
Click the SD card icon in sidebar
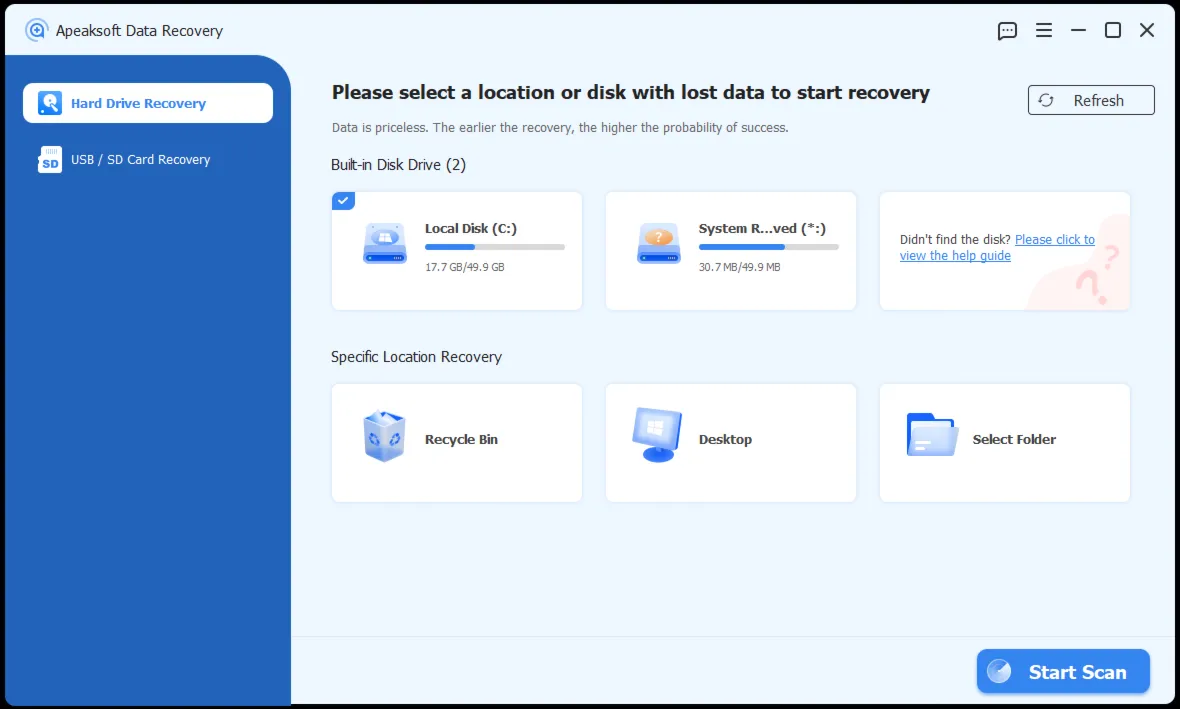point(50,160)
